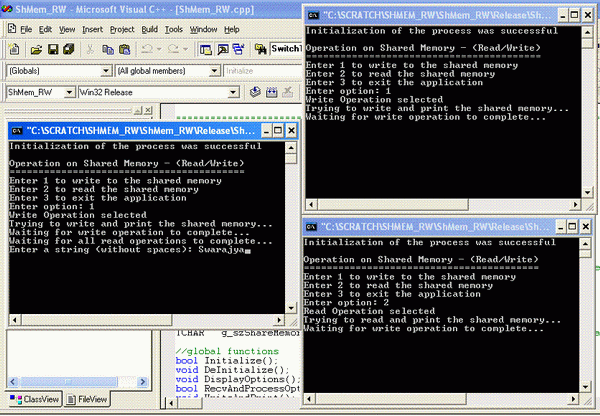Switch to the ClassView tab
600x416 pixels.
34,399
